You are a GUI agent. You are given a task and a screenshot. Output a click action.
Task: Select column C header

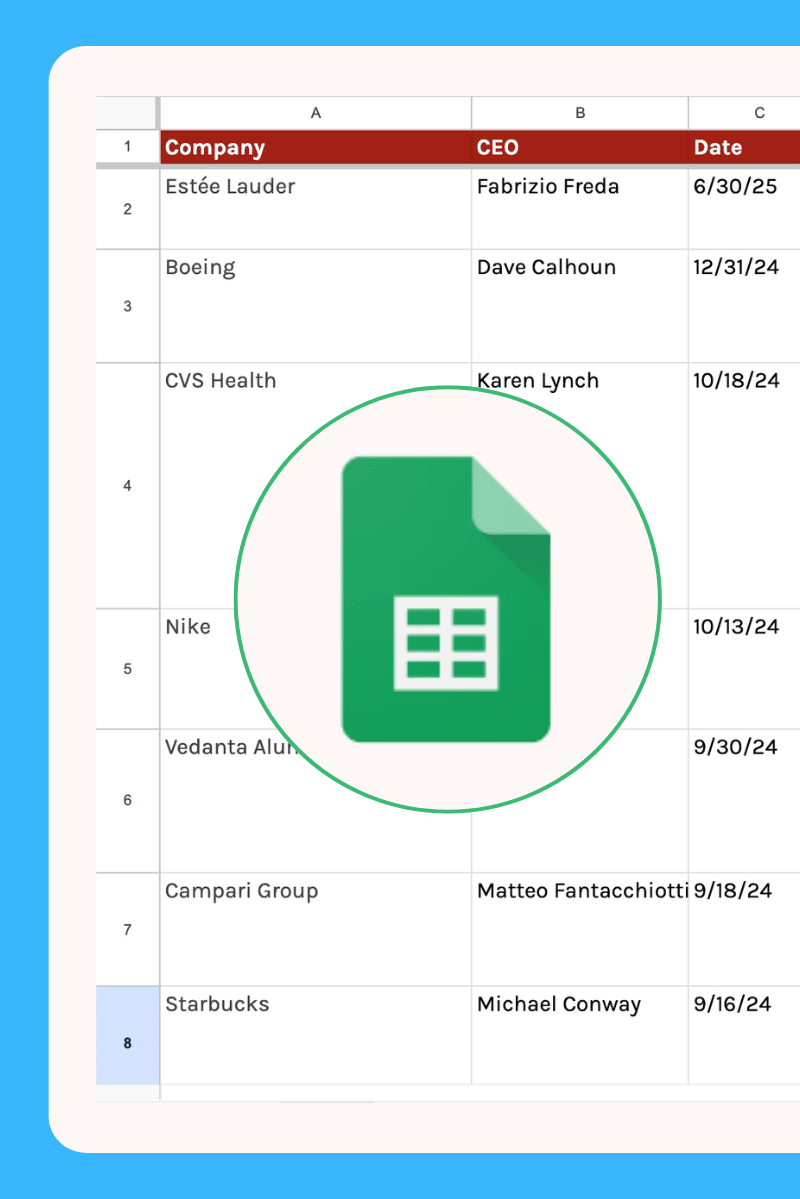click(x=744, y=113)
